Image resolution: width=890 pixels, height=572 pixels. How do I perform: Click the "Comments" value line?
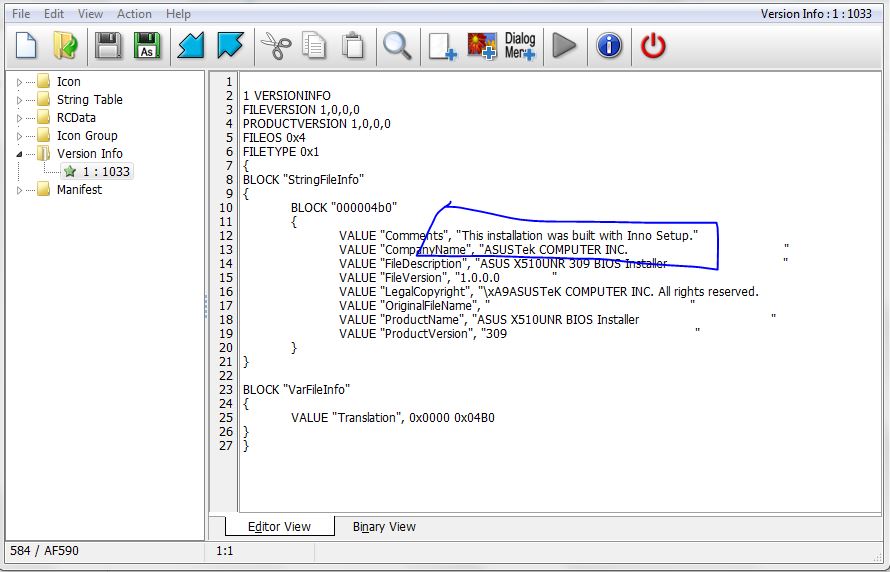point(519,235)
